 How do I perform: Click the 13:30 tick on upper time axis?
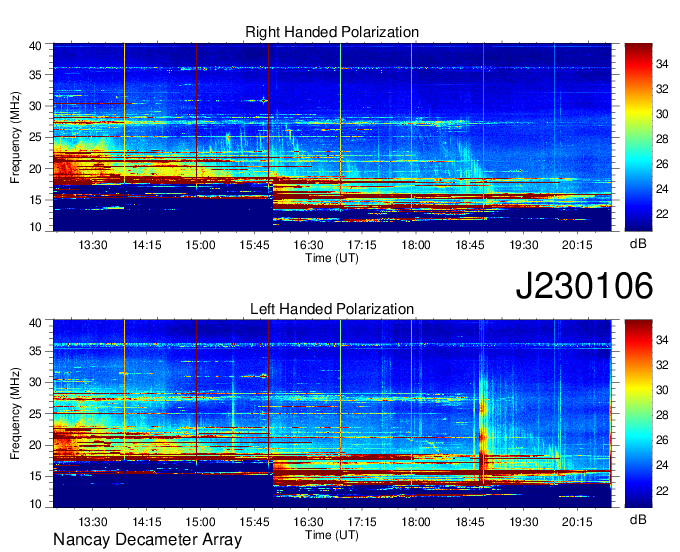[93, 245]
